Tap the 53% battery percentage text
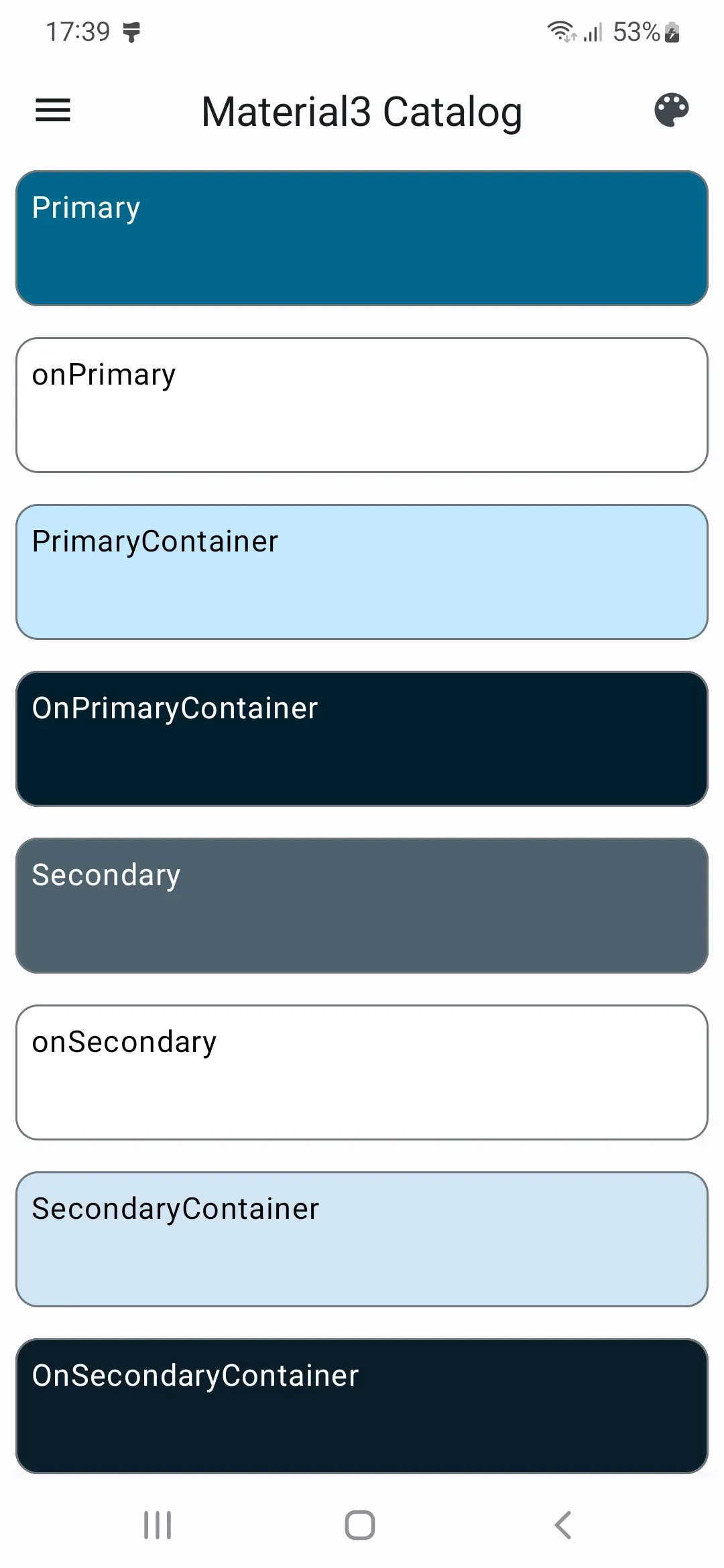This screenshot has width=724, height=1568. click(637, 31)
